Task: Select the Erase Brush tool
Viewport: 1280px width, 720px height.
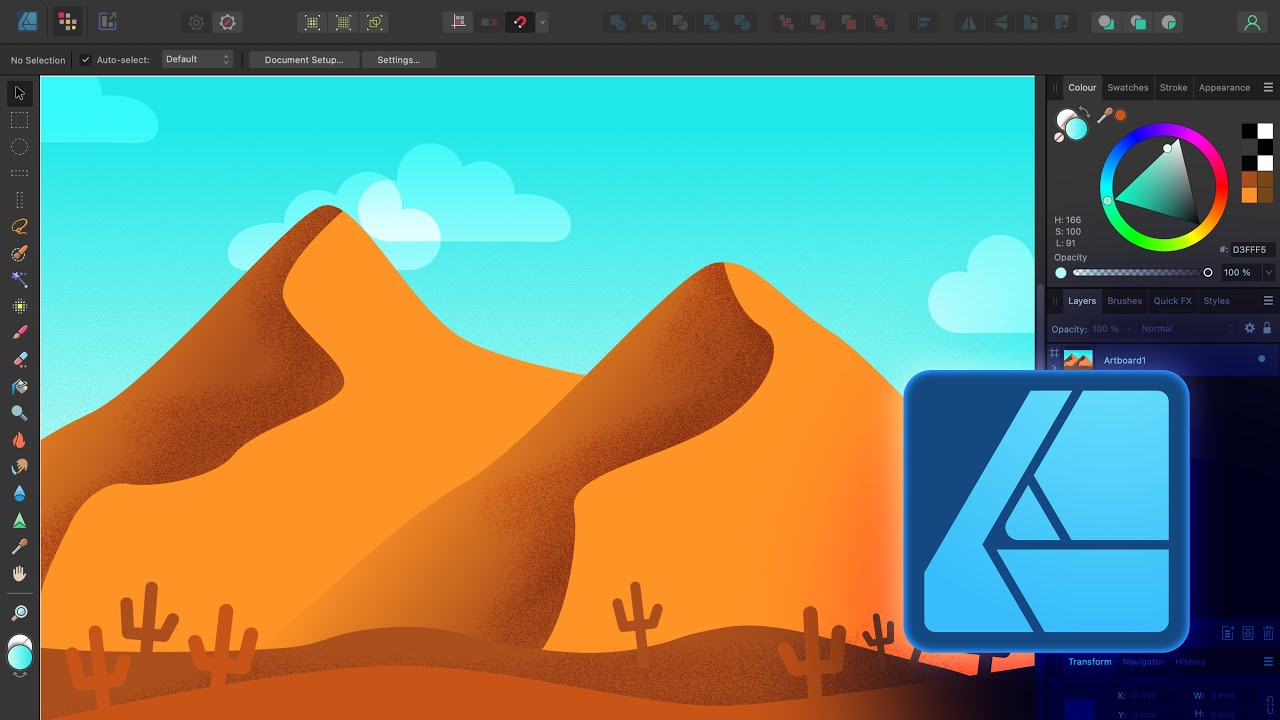Action: 19,360
